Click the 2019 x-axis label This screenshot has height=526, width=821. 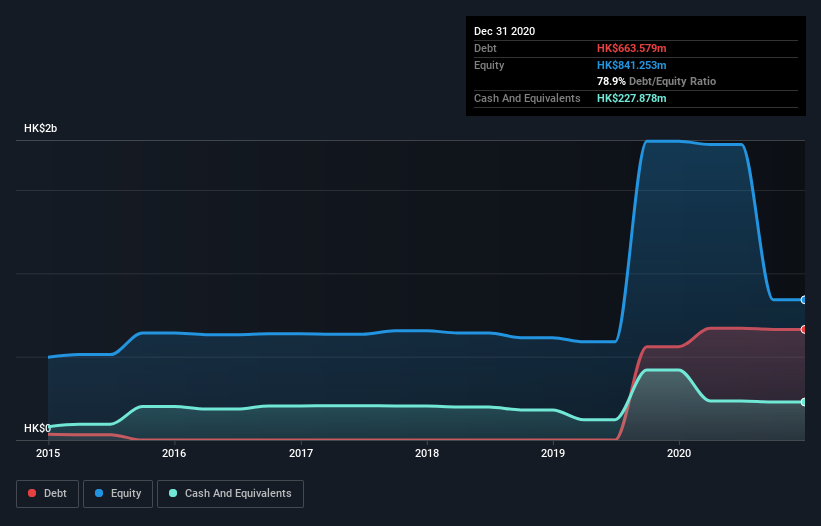553,453
